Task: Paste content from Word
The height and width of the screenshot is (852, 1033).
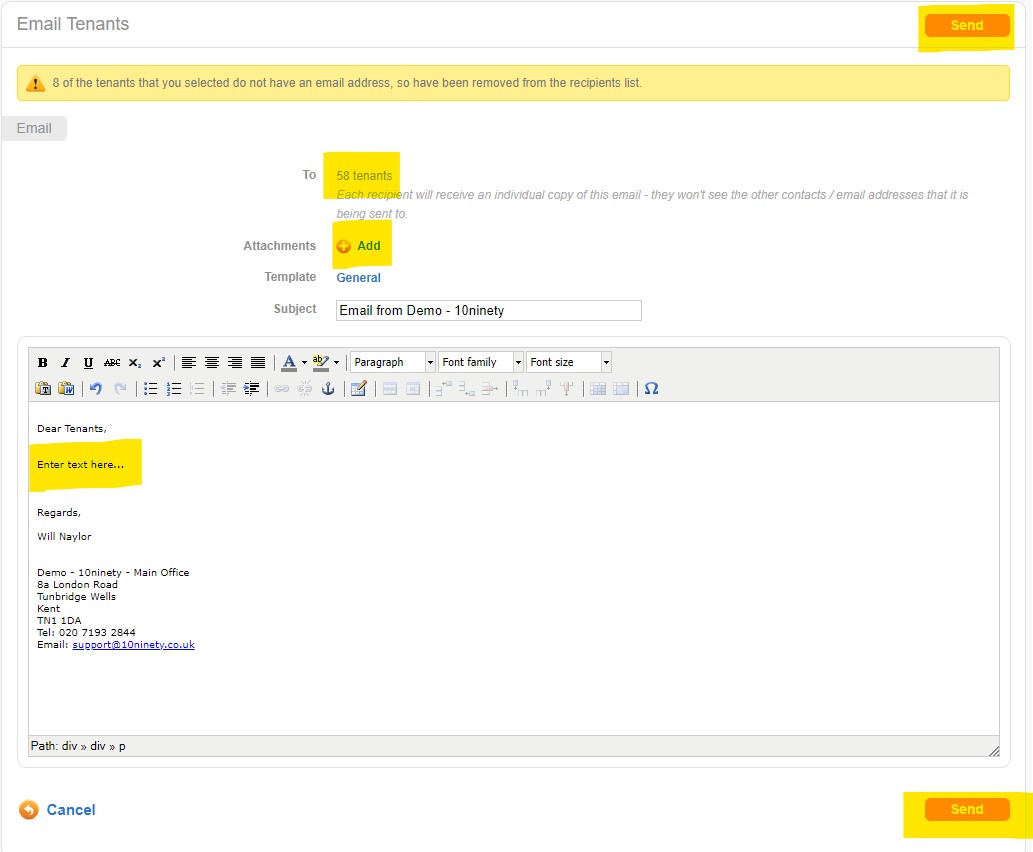Action: tap(66, 388)
